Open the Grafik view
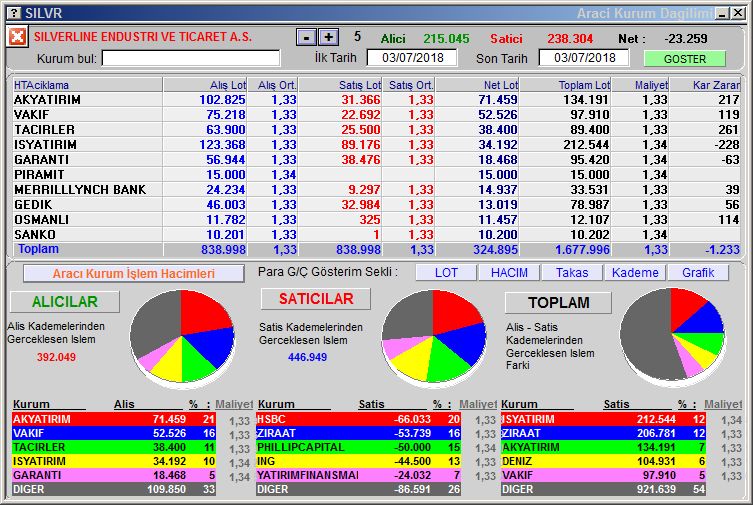Viewport: 753px width, 505px height. click(698, 273)
